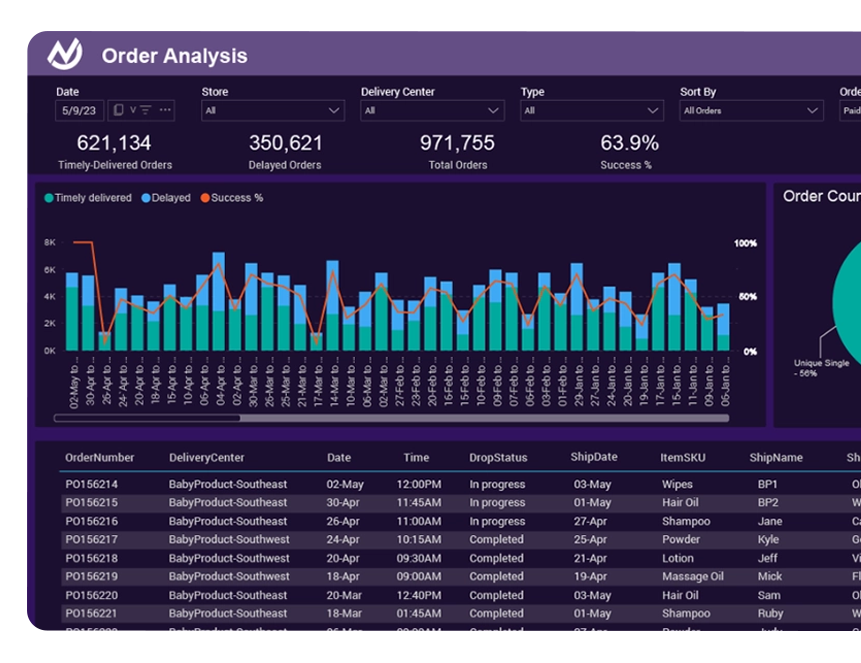Sort by DropStatus column header
Screen dimensions: 861x663
coord(498,458)
